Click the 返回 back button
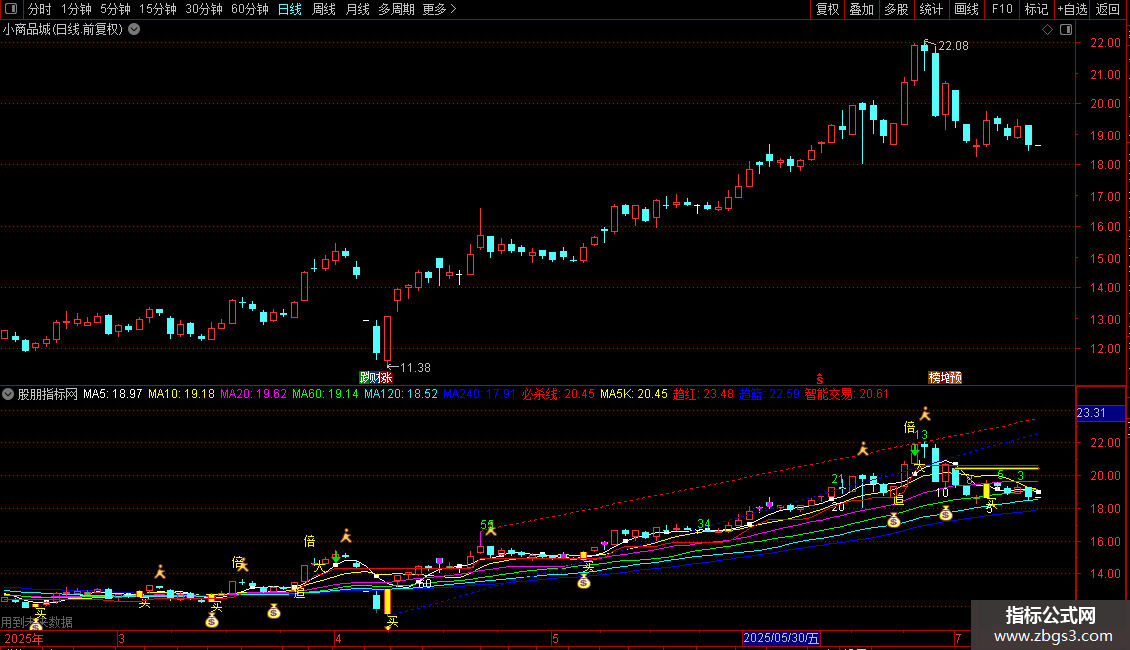 pyautogui.click(x=1108, y=9)
